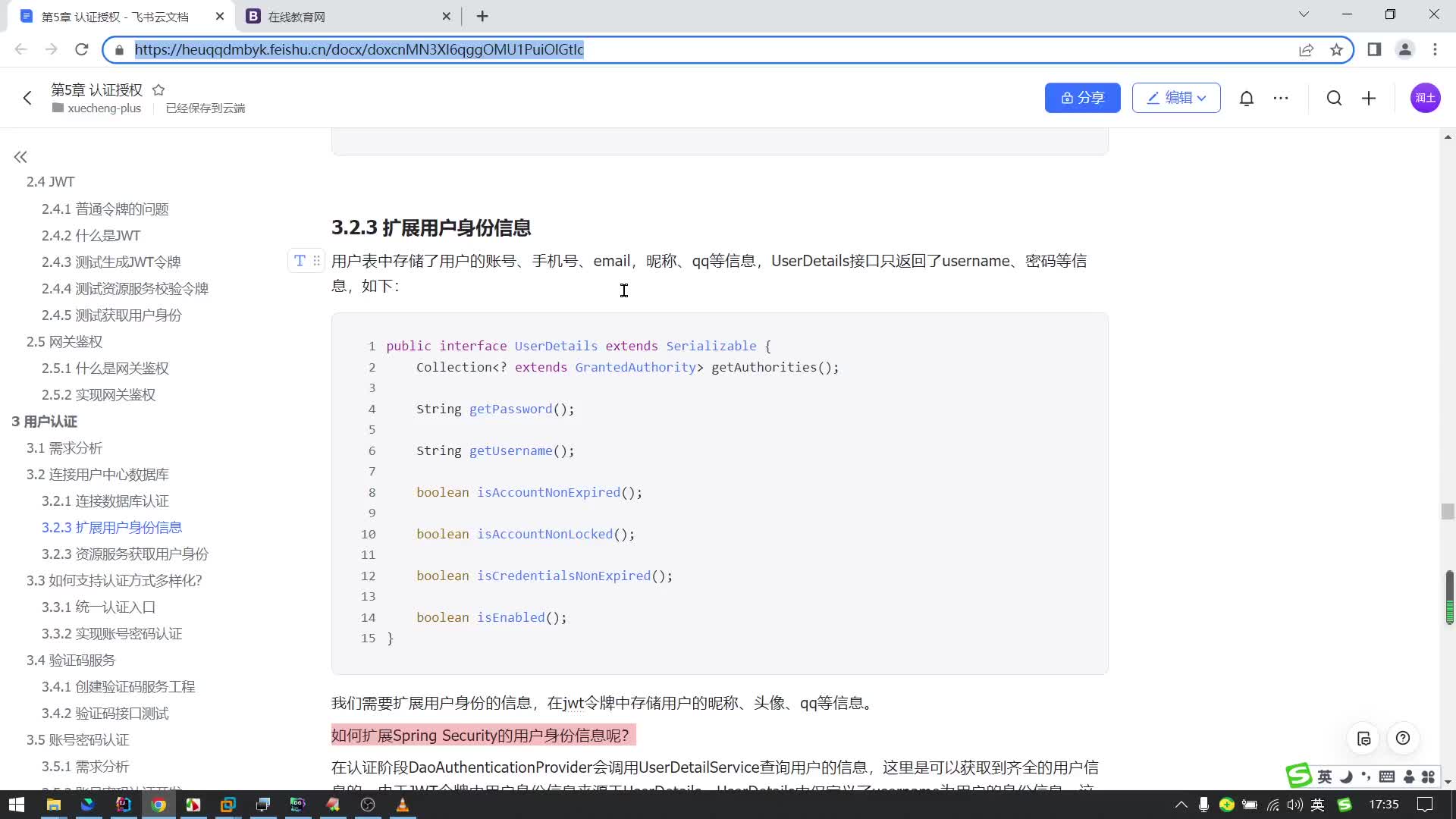Open the notifications bell

point(1247,98)
